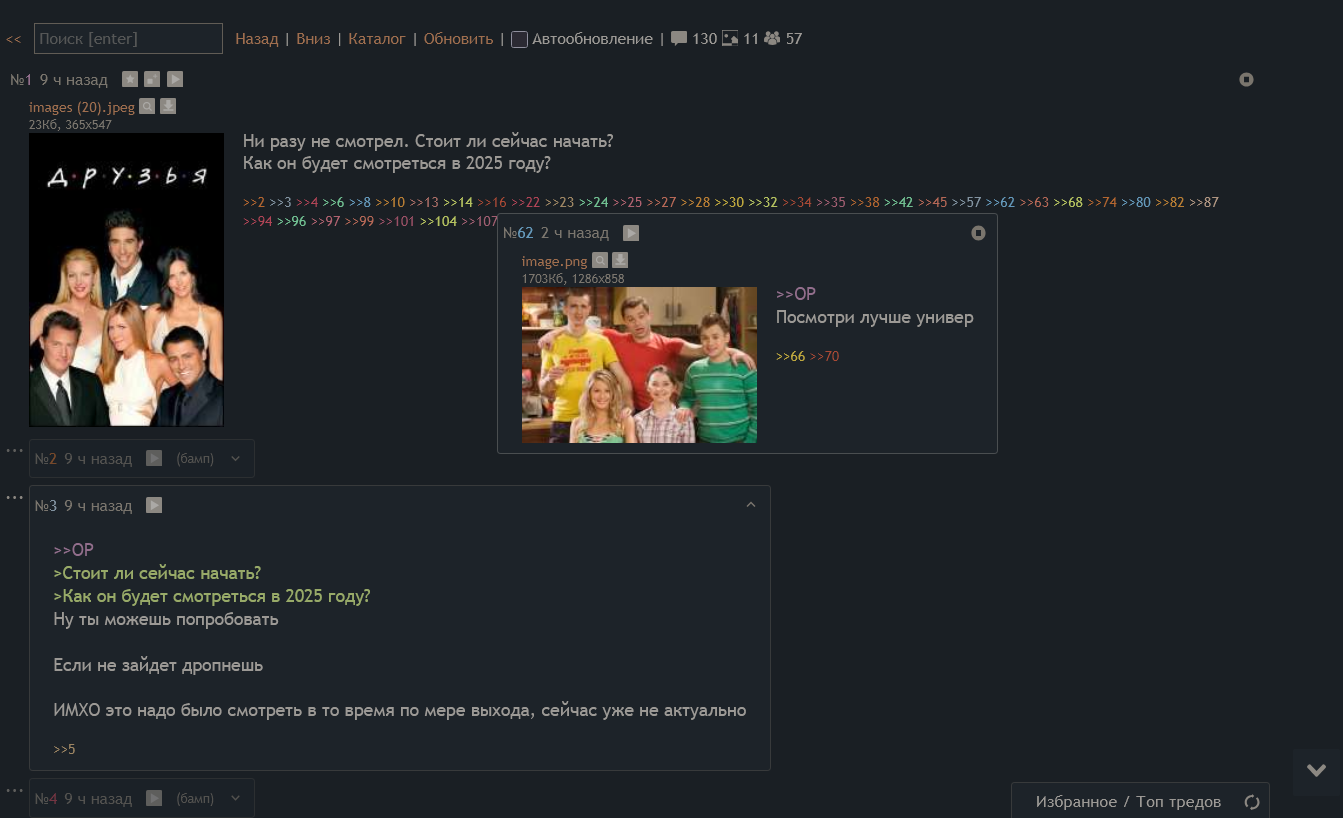
Task: Click the post number №62 link
Action: coord(518,233)
